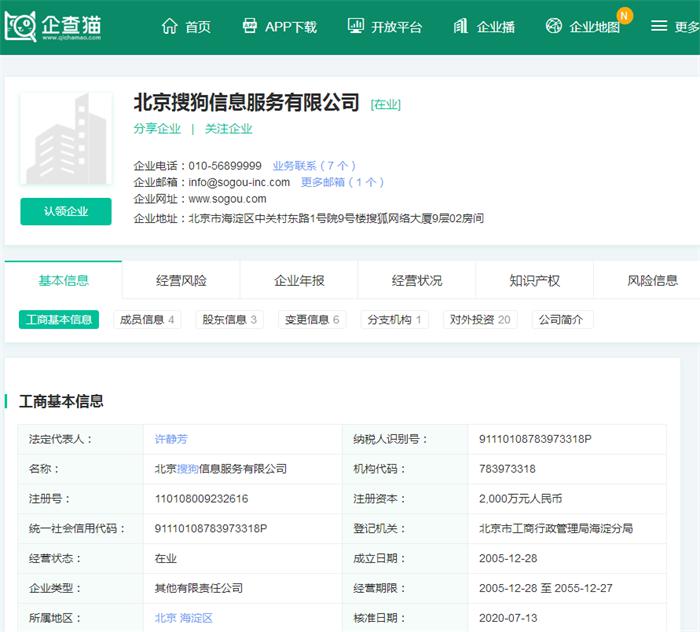Click the website www.sogou.com
Screen dimensions: 700x632
click(x=227, y=199)
